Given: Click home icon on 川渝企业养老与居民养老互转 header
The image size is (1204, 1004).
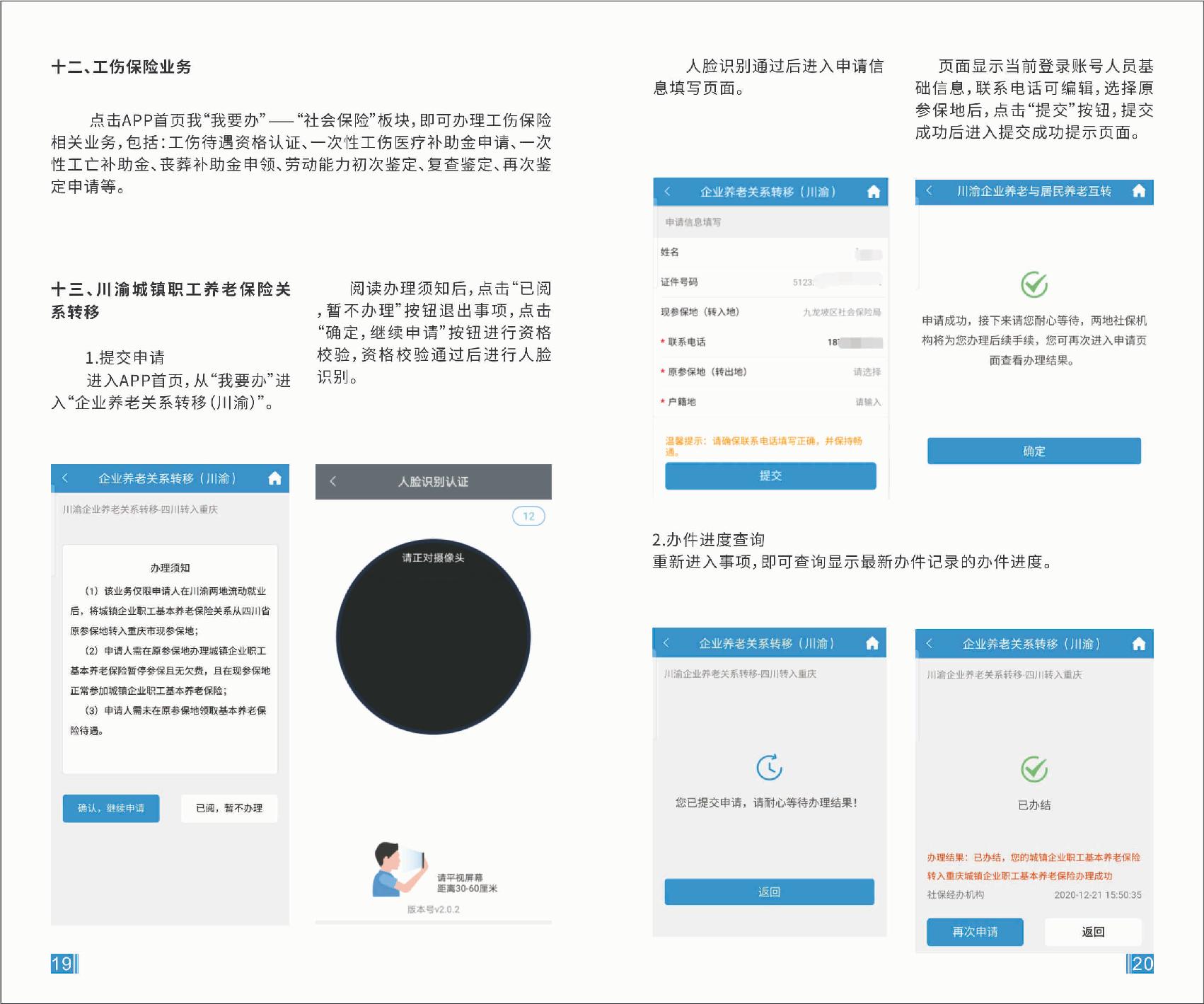Looking at the screenshot, I should [x=1138, y=191].
